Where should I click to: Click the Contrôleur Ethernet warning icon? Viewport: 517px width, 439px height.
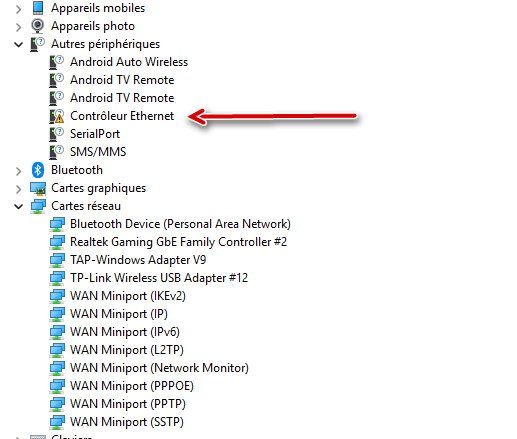(57, 116)
